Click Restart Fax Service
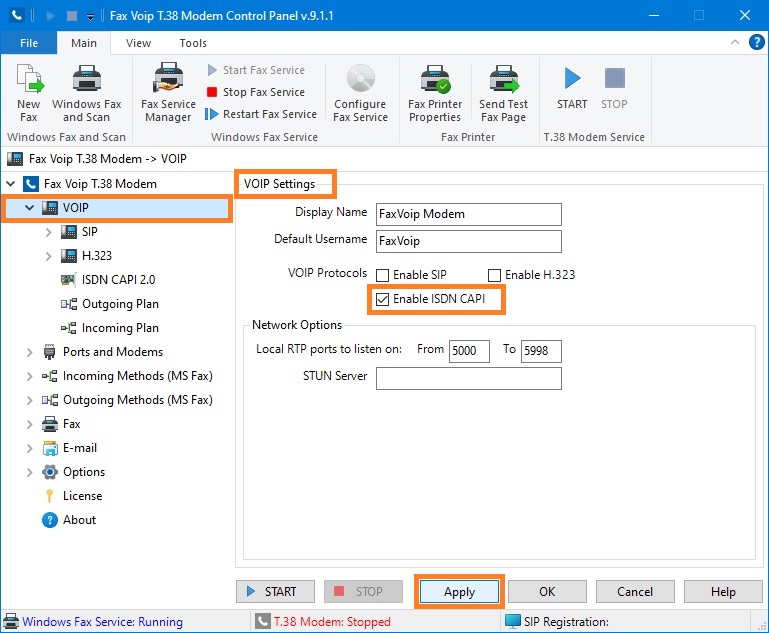The height and width of the screenshot is (633, 769). tap(261, 114)
